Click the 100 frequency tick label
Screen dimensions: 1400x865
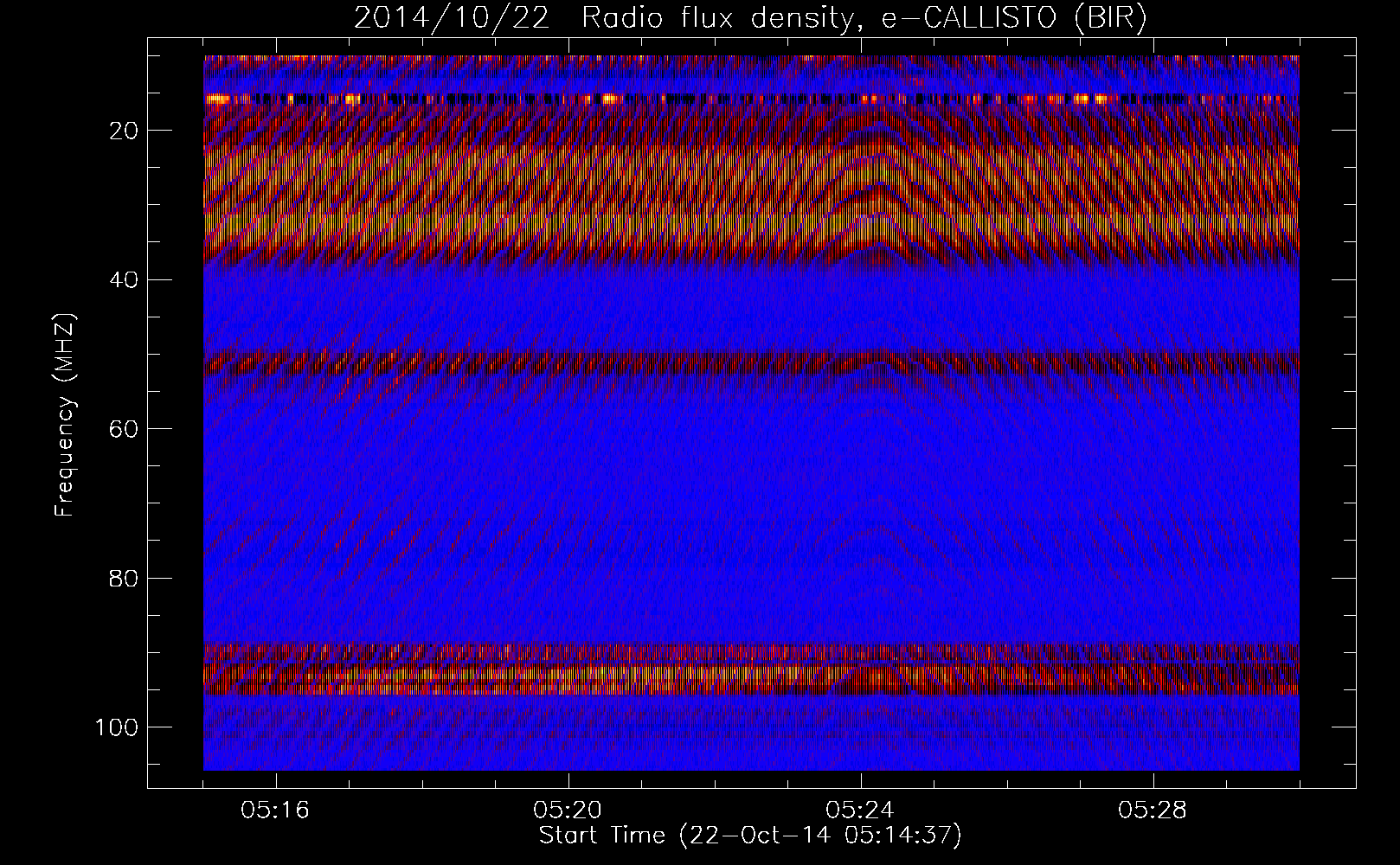pos(117,727)
